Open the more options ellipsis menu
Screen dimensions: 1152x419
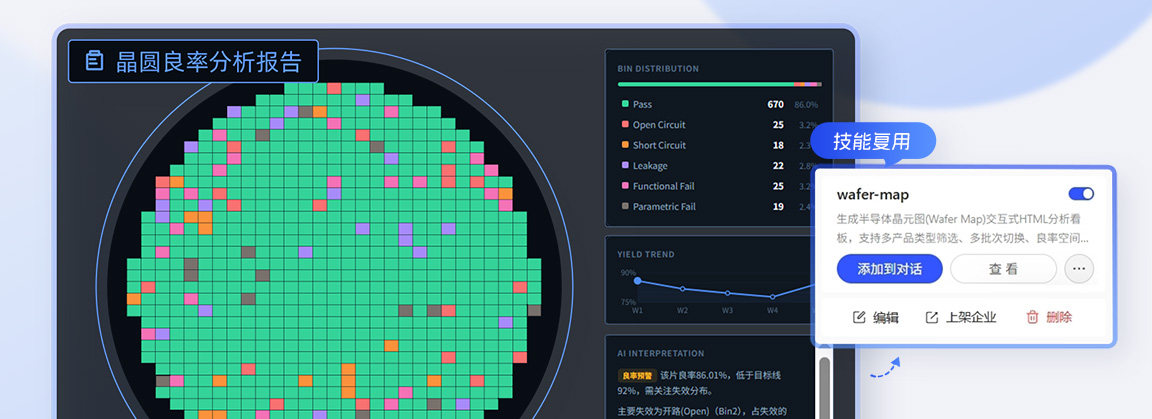pos(1079,269)
